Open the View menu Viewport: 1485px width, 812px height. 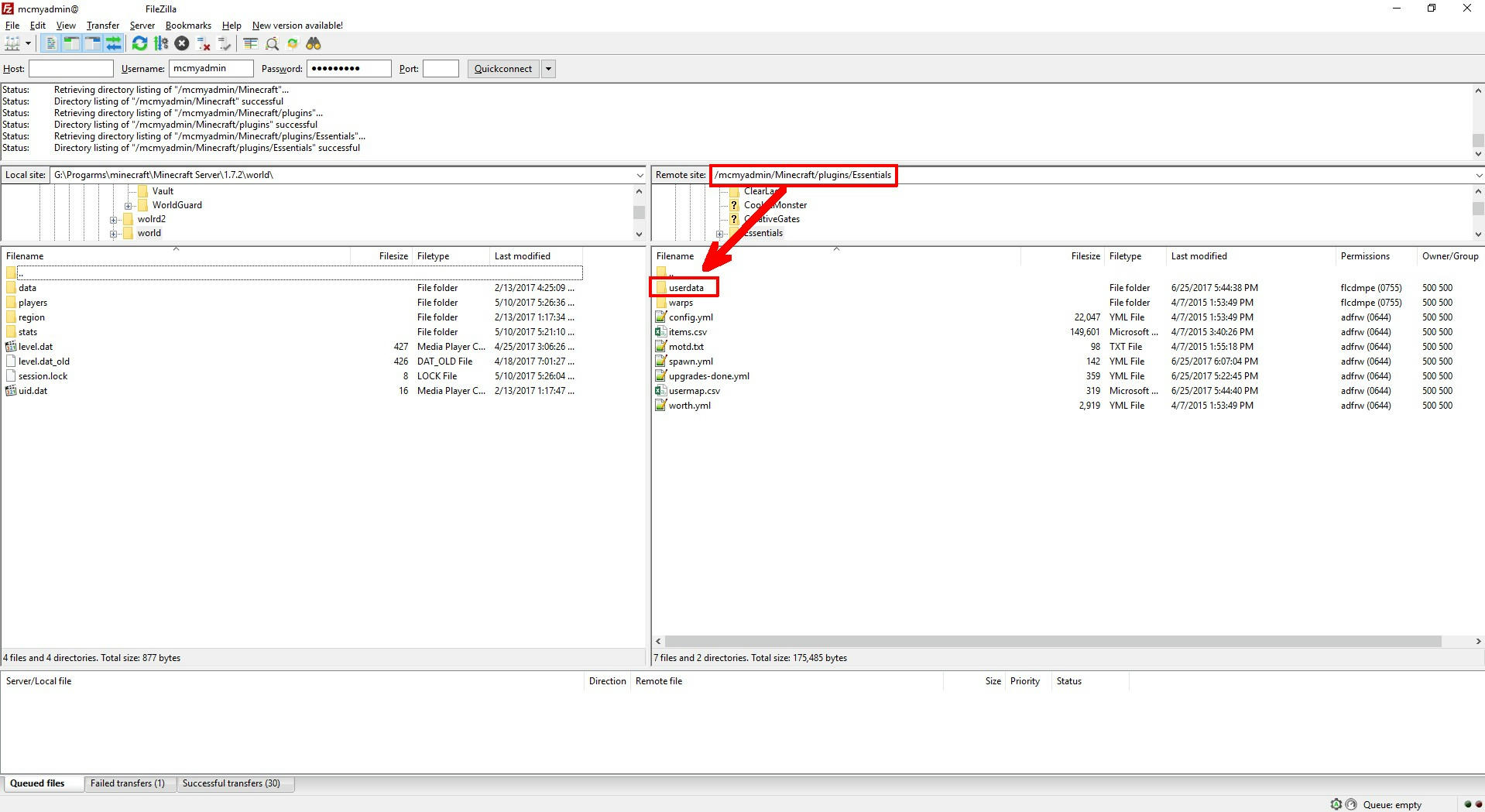[66, 26]
